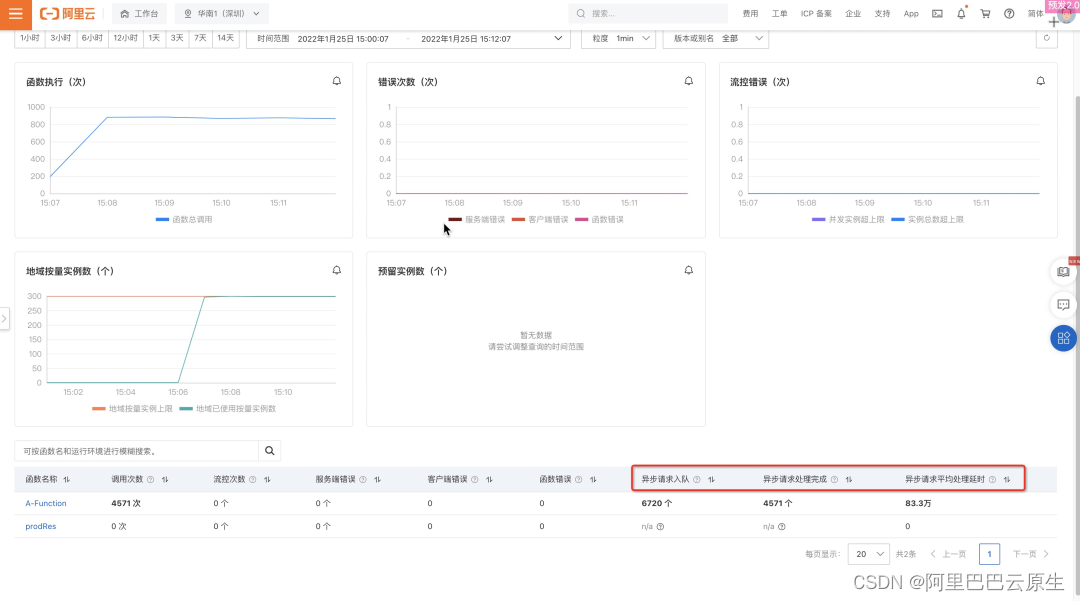Select the 12小时 time range tab
1080x601 pixels.
125,39
